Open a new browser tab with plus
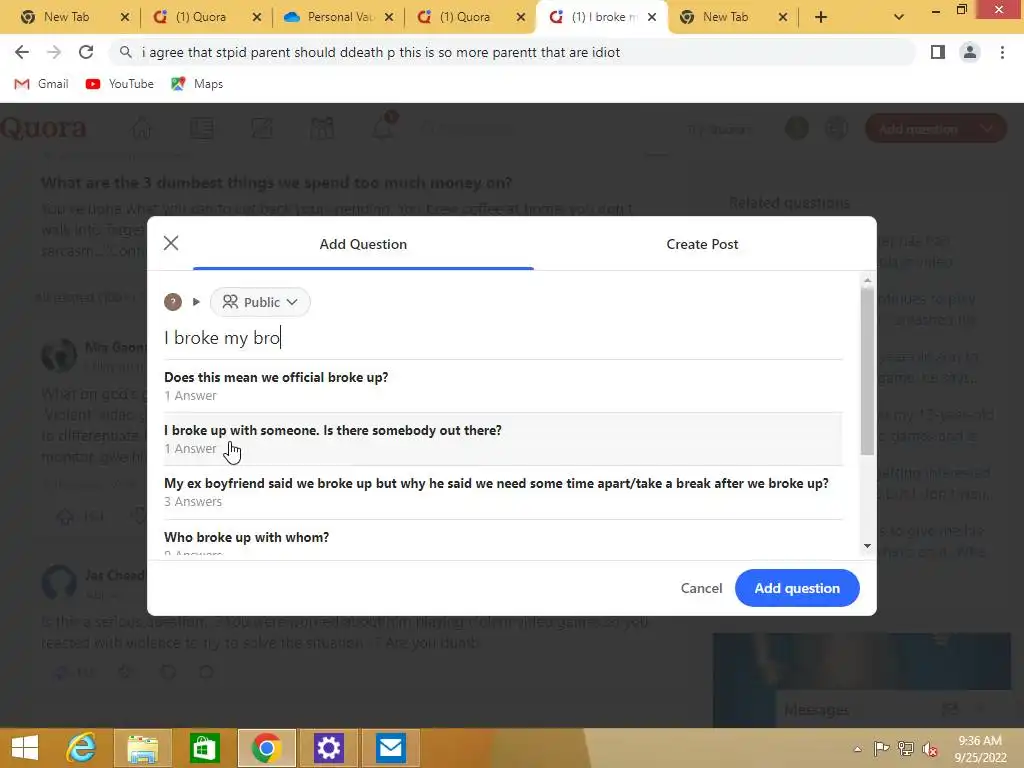 tap(821, 18)
